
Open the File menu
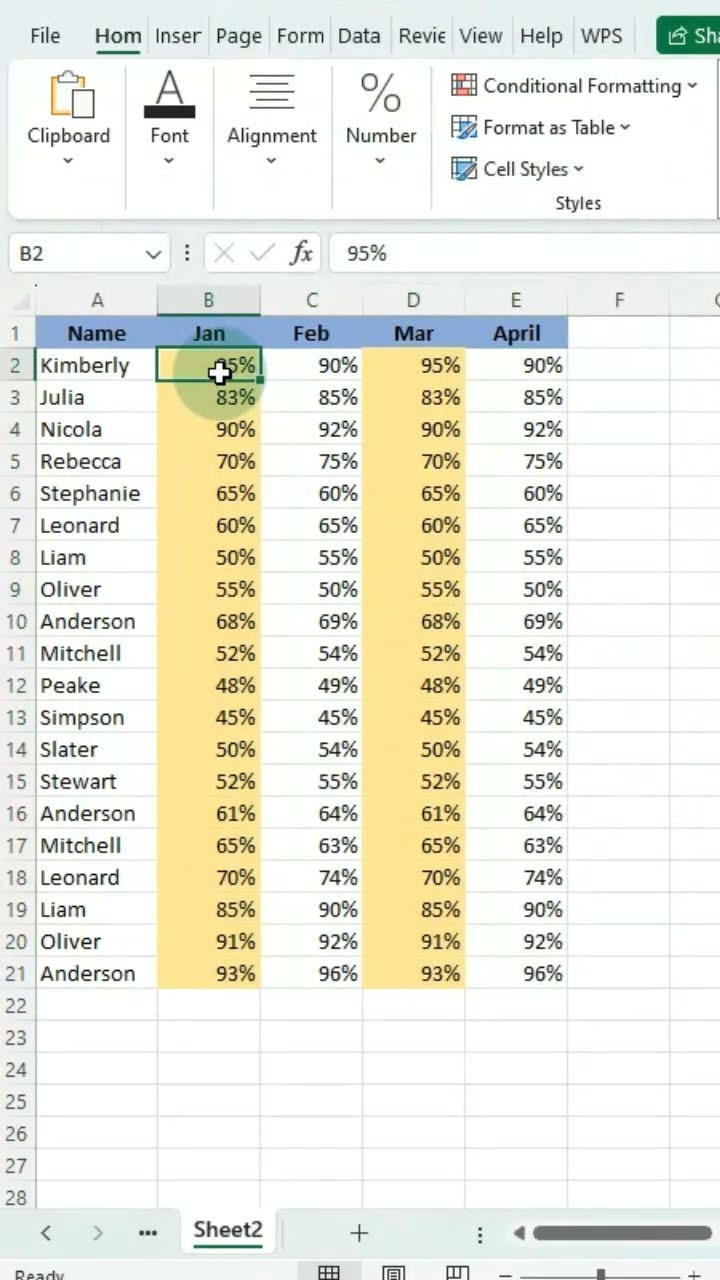45,36
